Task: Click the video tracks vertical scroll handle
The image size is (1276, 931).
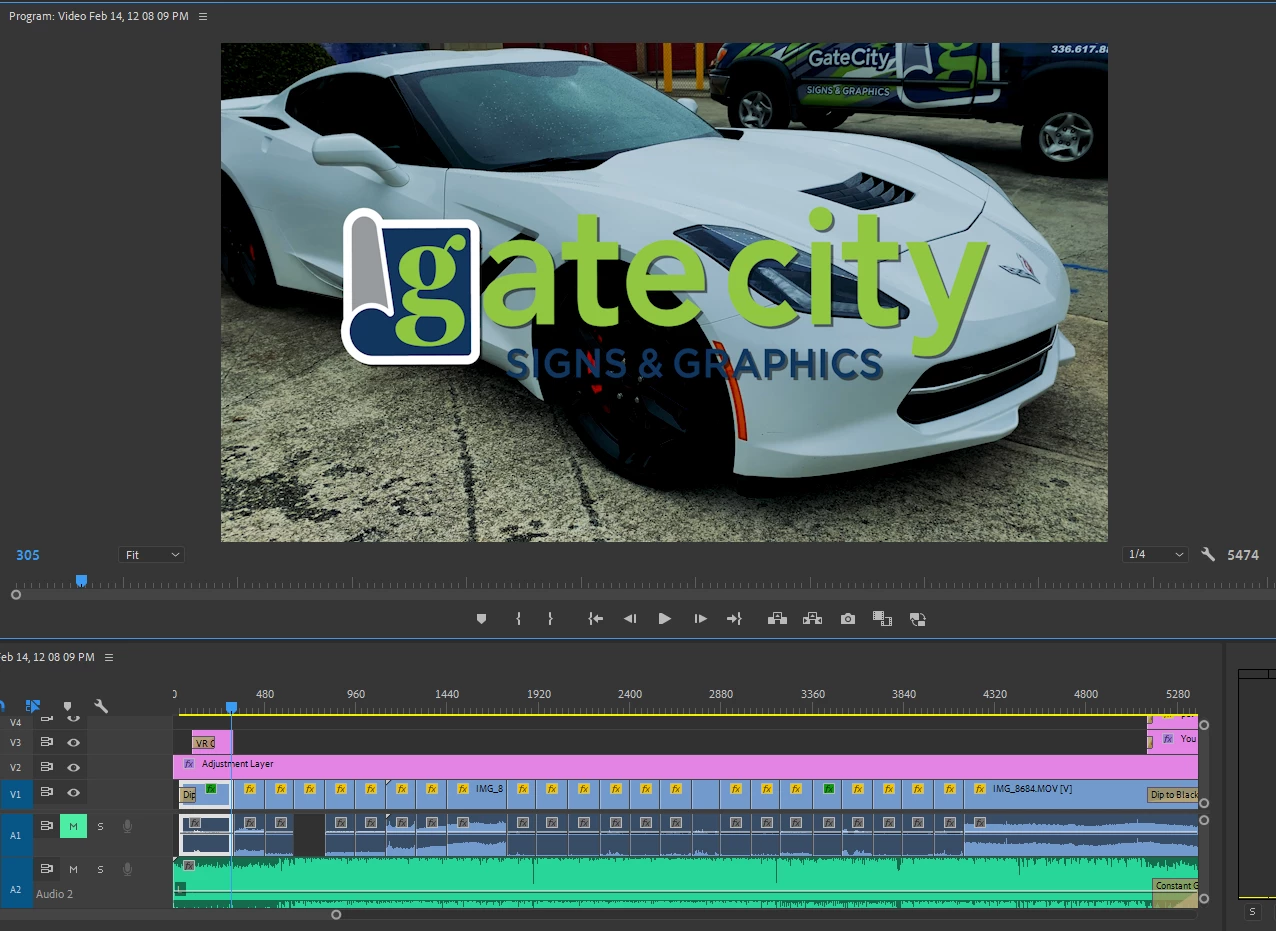Action: click(x=1204, y=725)
